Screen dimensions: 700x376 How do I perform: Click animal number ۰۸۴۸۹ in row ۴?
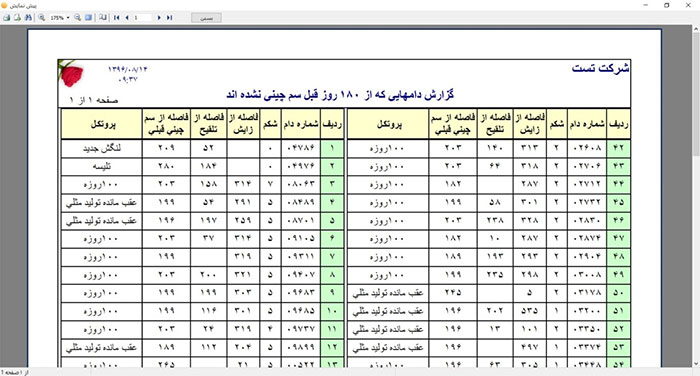pos(300,202)
